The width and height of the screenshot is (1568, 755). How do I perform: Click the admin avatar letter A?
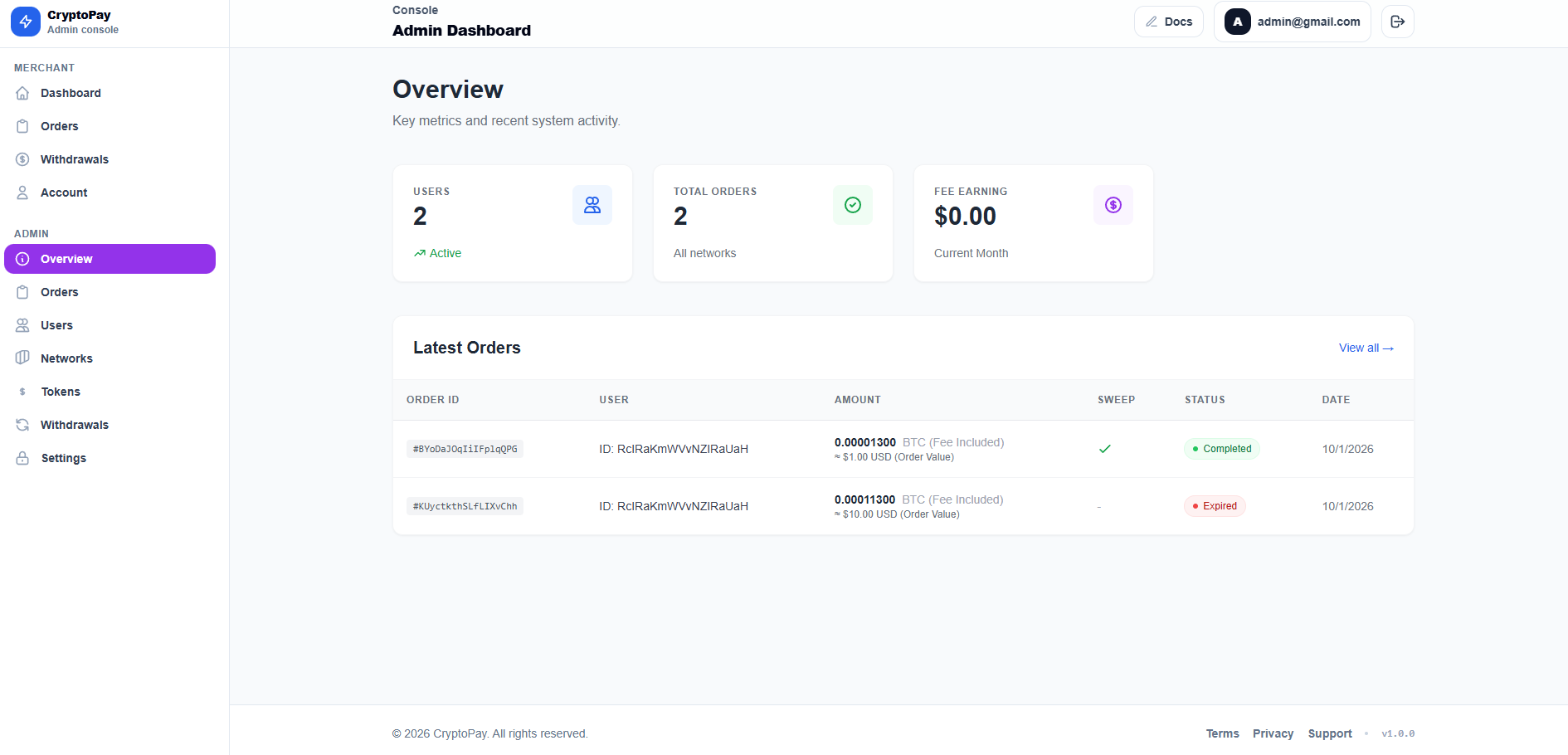(1237, 22)
